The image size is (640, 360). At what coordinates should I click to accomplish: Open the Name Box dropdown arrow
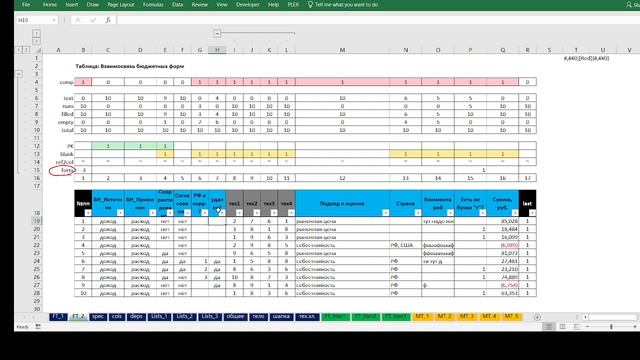click(54, 20)
